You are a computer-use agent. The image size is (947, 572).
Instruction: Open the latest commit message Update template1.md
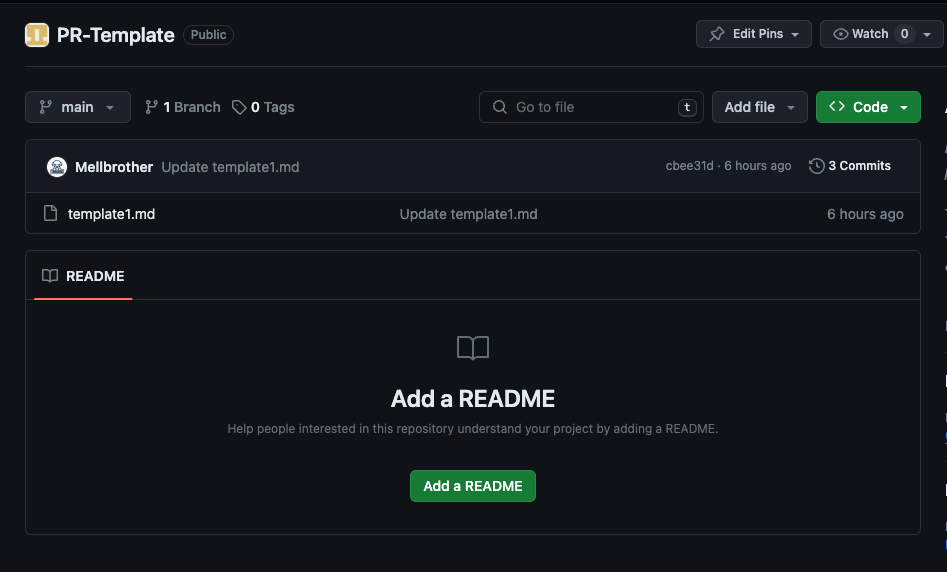pyautogui.click(x=230, y=167)
